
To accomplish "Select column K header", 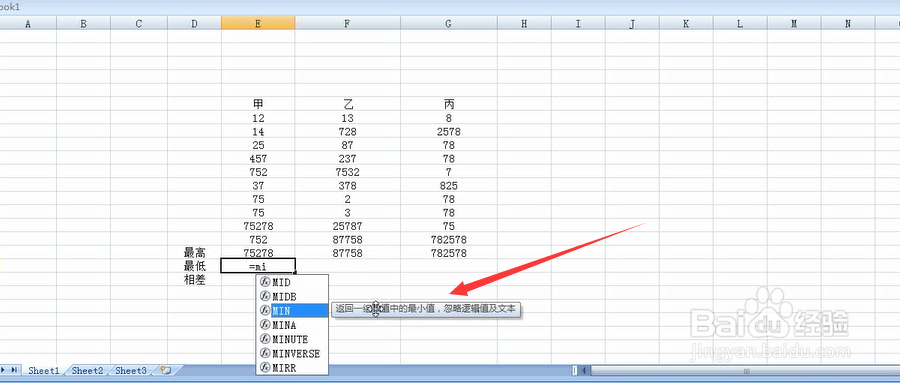I will pyautogui.click(x=686, y=24).
